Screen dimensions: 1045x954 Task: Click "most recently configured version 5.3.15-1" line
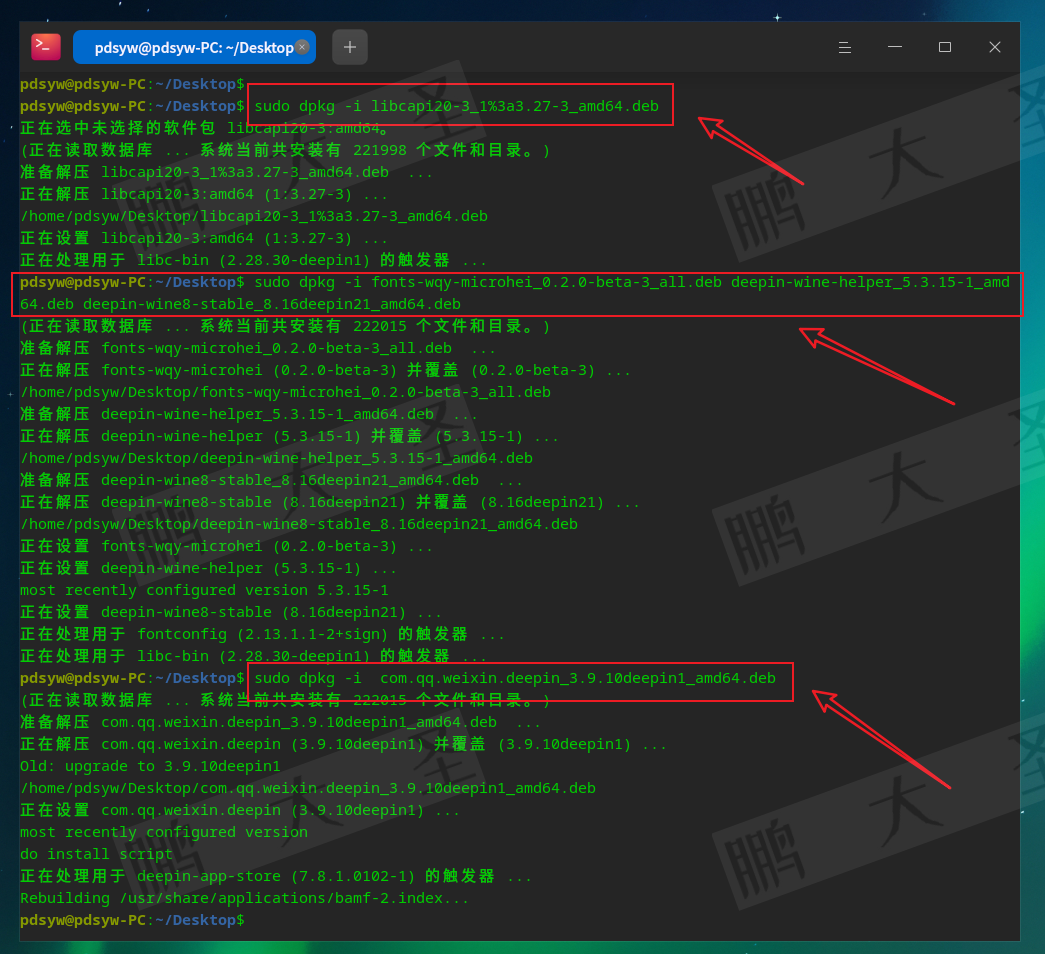click(204, 590)
